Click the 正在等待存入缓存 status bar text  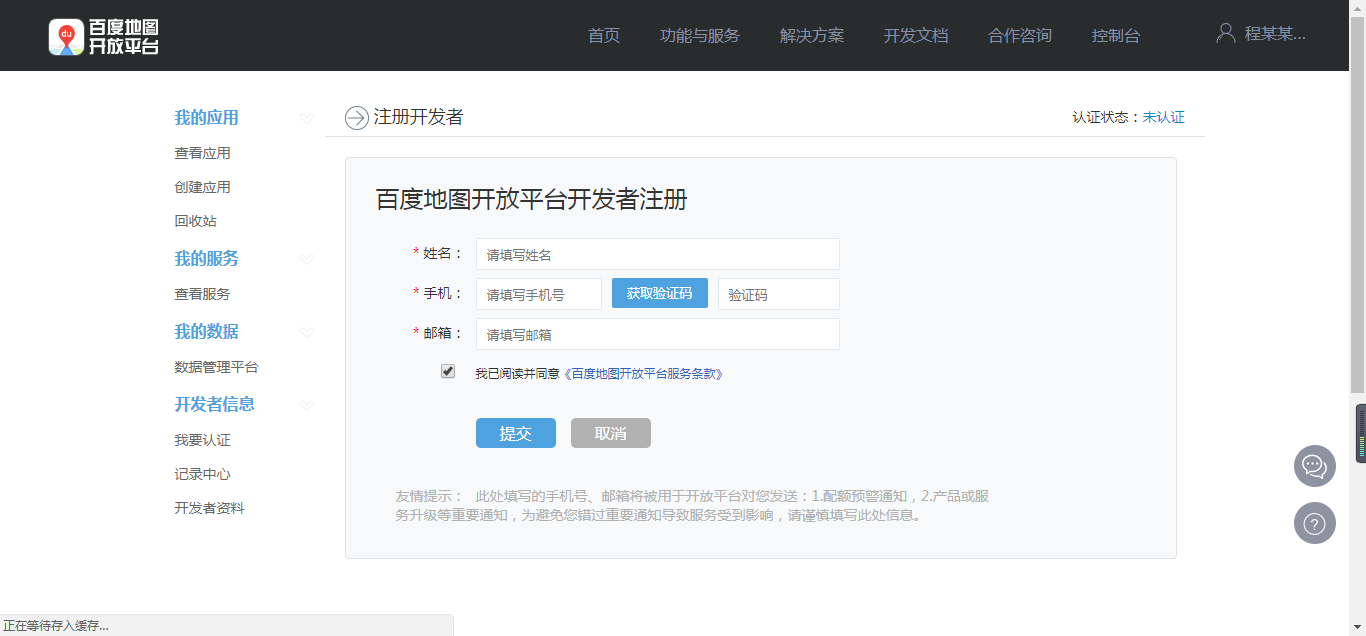[56, 626]
